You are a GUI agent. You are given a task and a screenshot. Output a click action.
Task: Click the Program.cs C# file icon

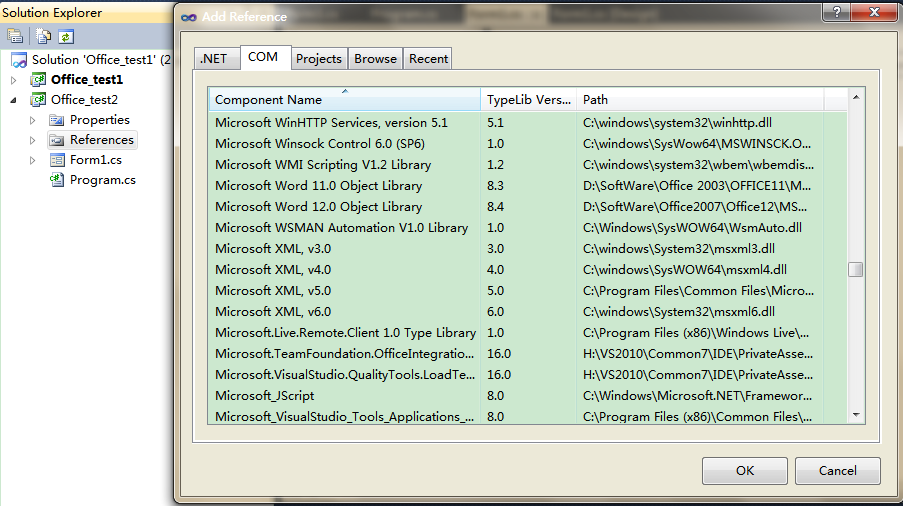click(x=56, y=180)
